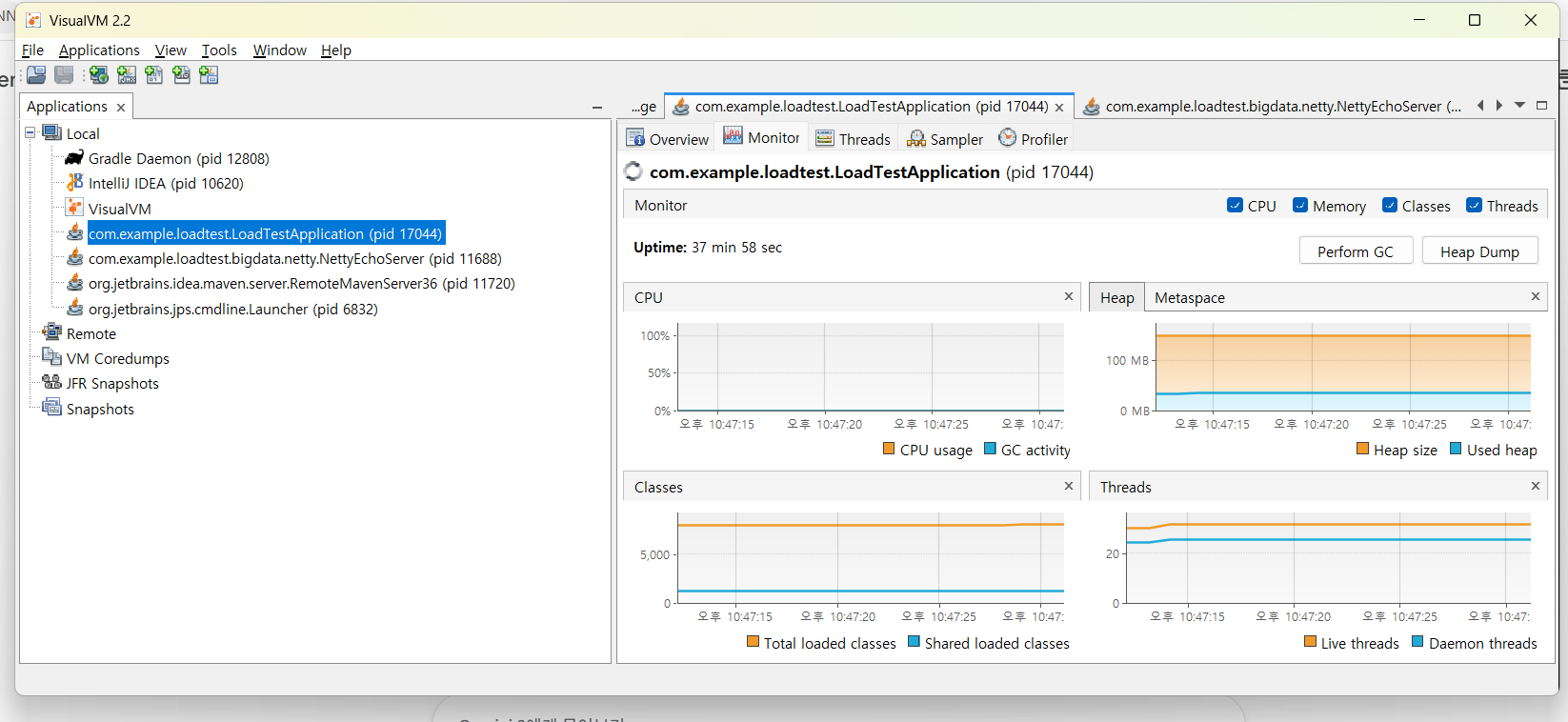Click the Uptime value '37 min 58 sec'

(736, 248)
